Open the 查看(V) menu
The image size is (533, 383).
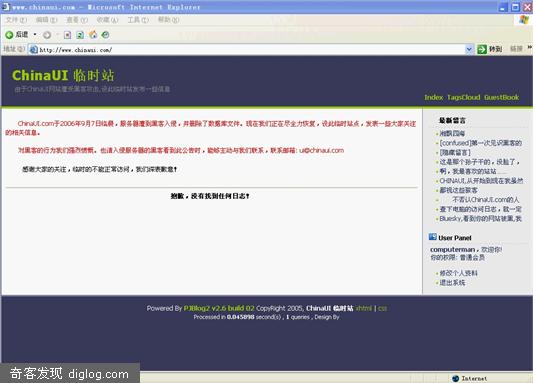(77, 20)
